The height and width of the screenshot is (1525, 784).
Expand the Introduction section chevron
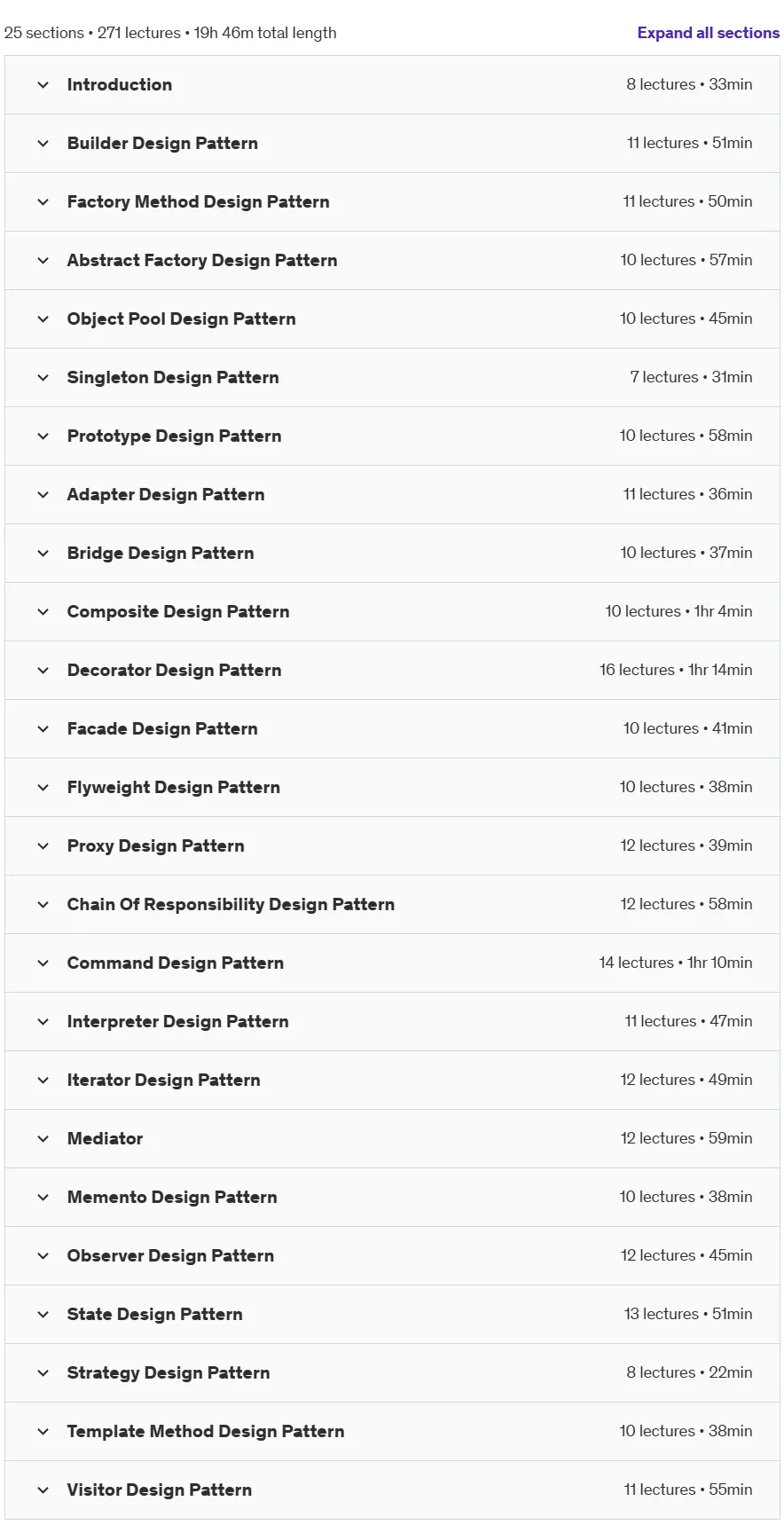[x=43, y=85]
